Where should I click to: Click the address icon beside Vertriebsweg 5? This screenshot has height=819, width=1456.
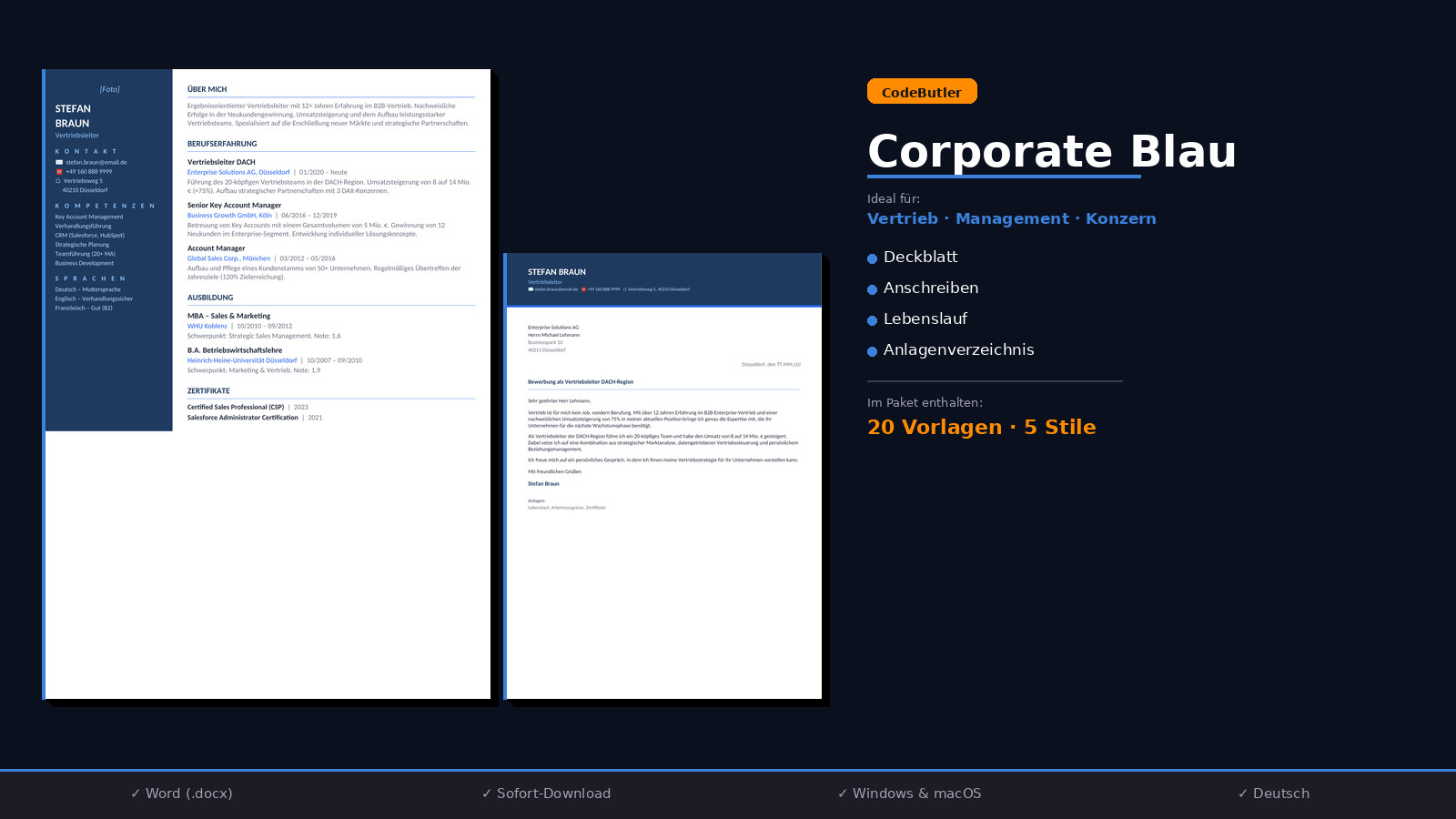coord(58,181)
